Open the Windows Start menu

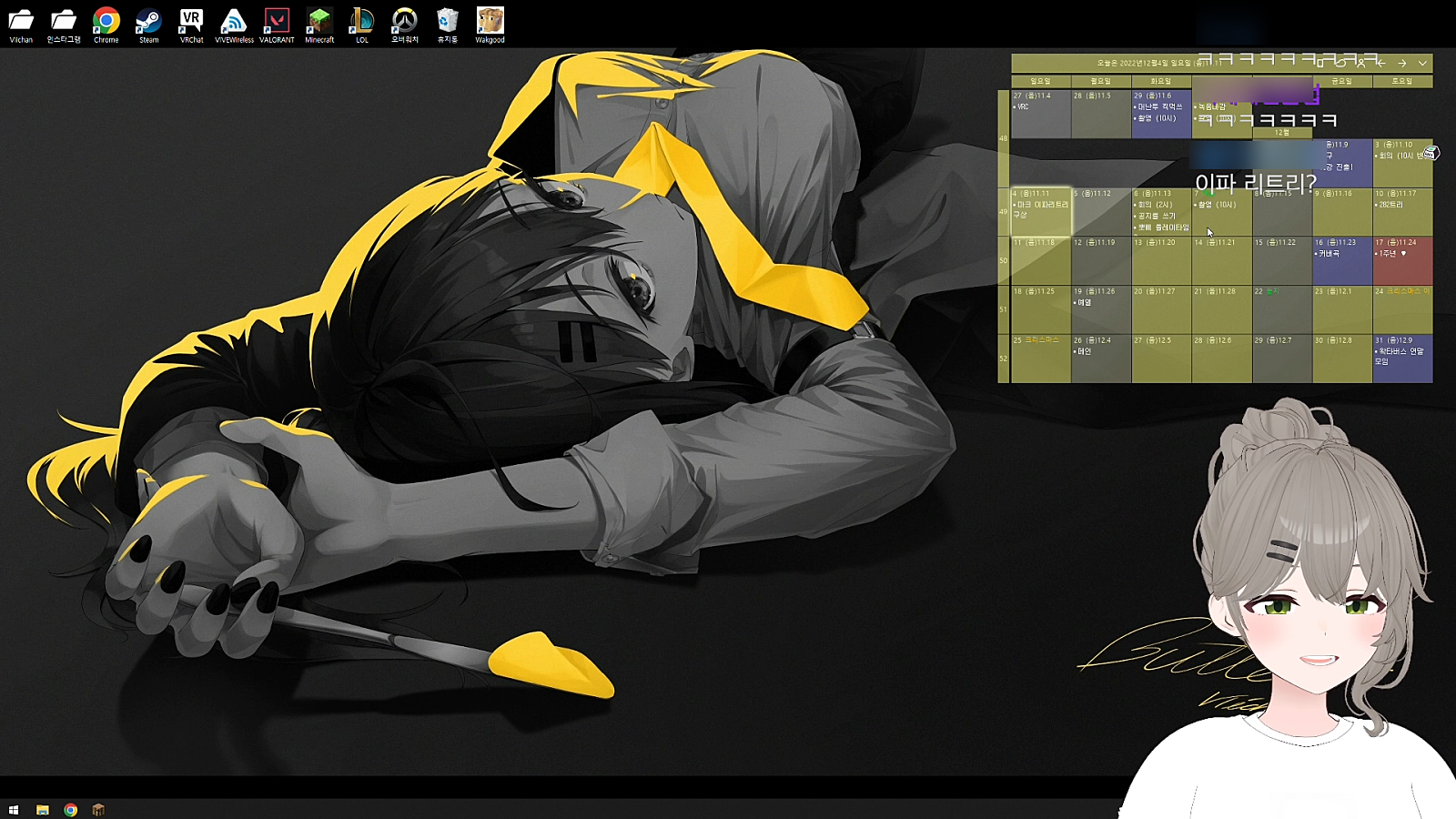(x=14, y=810)
